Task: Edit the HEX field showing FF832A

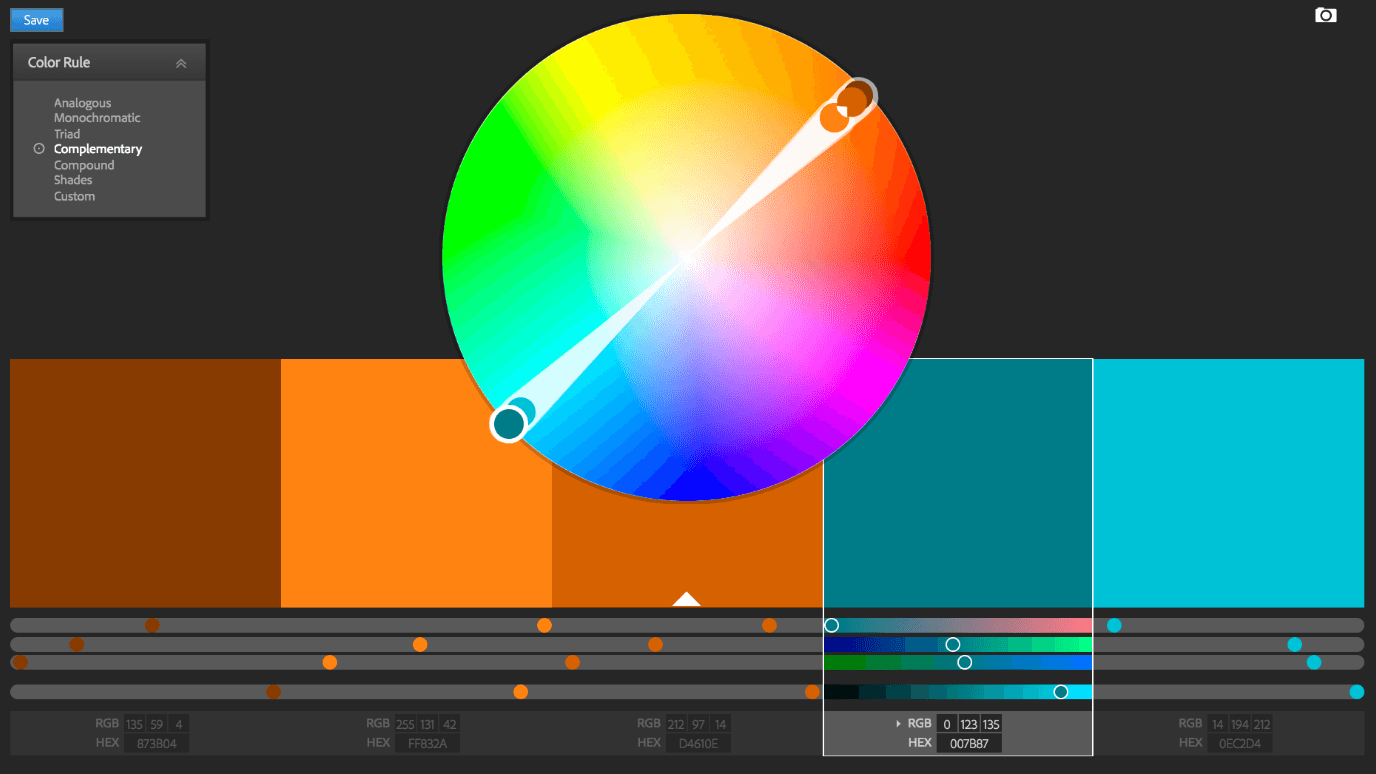Action: click(x=427, y=743)
